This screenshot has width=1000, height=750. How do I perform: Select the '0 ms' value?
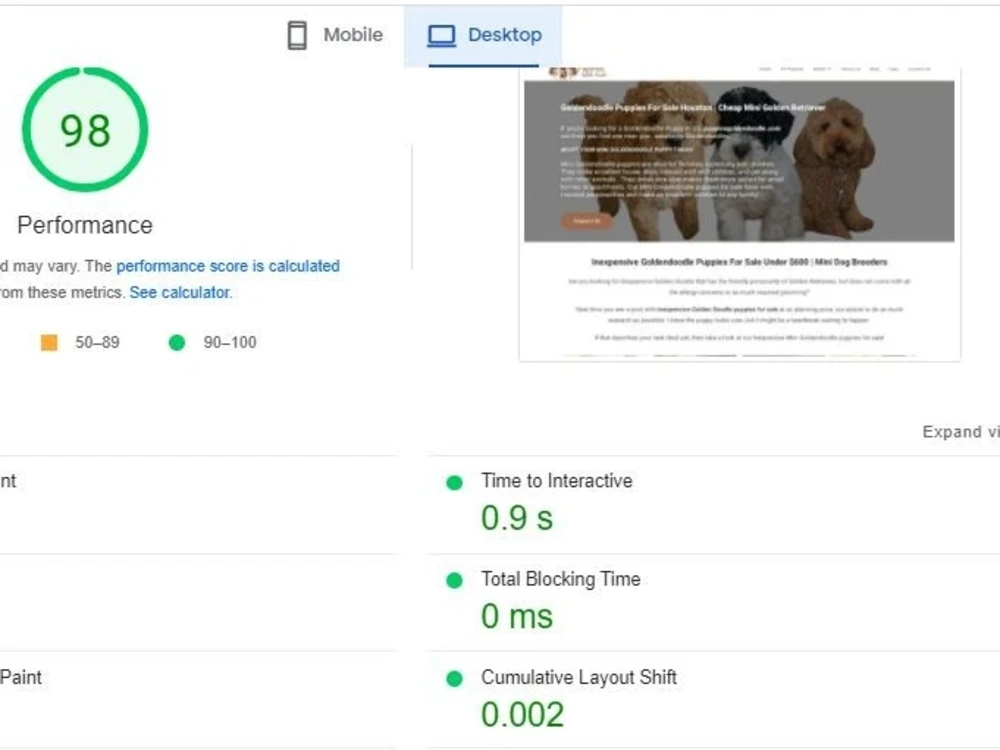517,616
